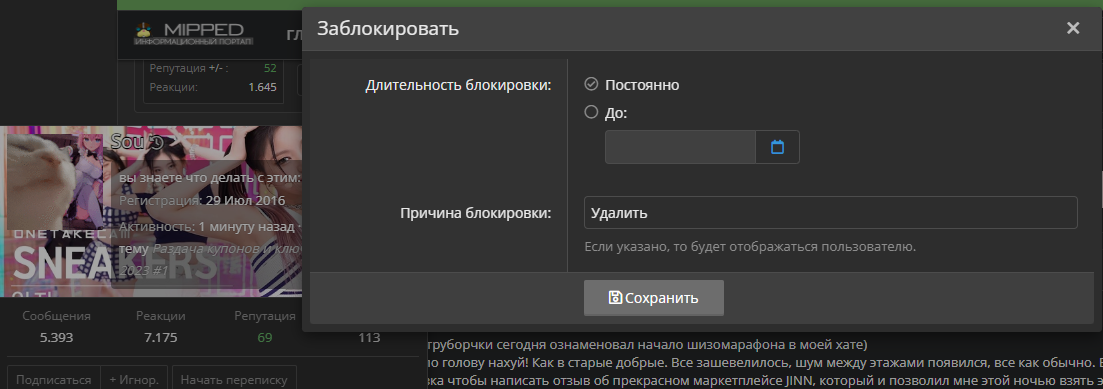Select the Постоянно duration option
Image resolution: width=1103 pixels, height=389 pixels.
click(591, 84)
